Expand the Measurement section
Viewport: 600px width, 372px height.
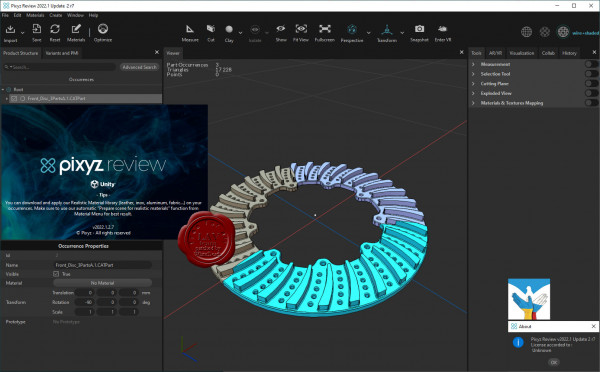473,64
